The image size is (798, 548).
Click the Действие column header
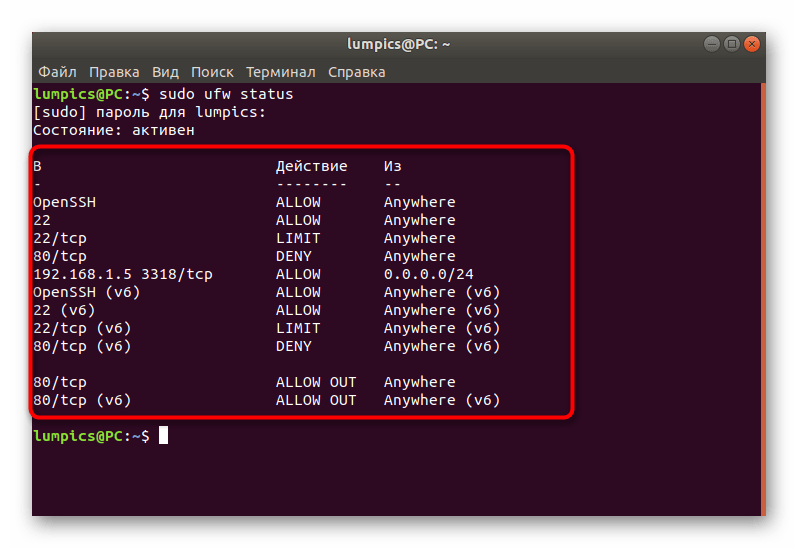pos(311,166)
